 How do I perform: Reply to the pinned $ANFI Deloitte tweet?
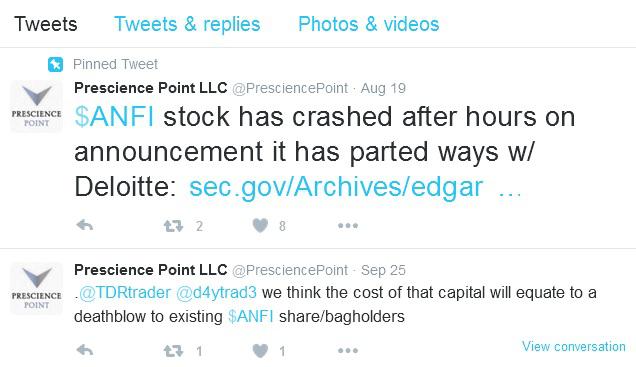click(85, 225)
